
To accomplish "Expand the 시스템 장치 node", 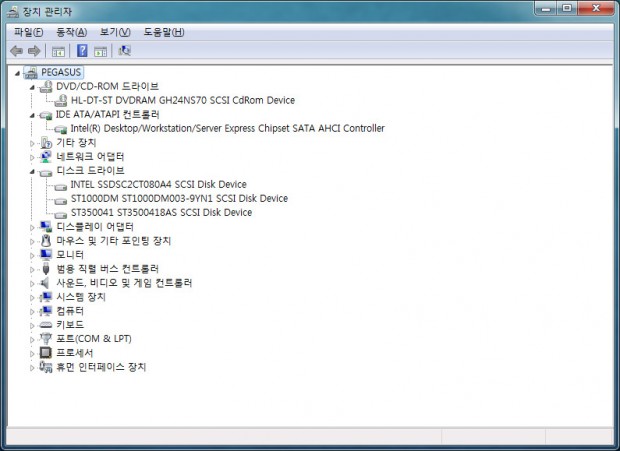I will (x=32, y=298).
